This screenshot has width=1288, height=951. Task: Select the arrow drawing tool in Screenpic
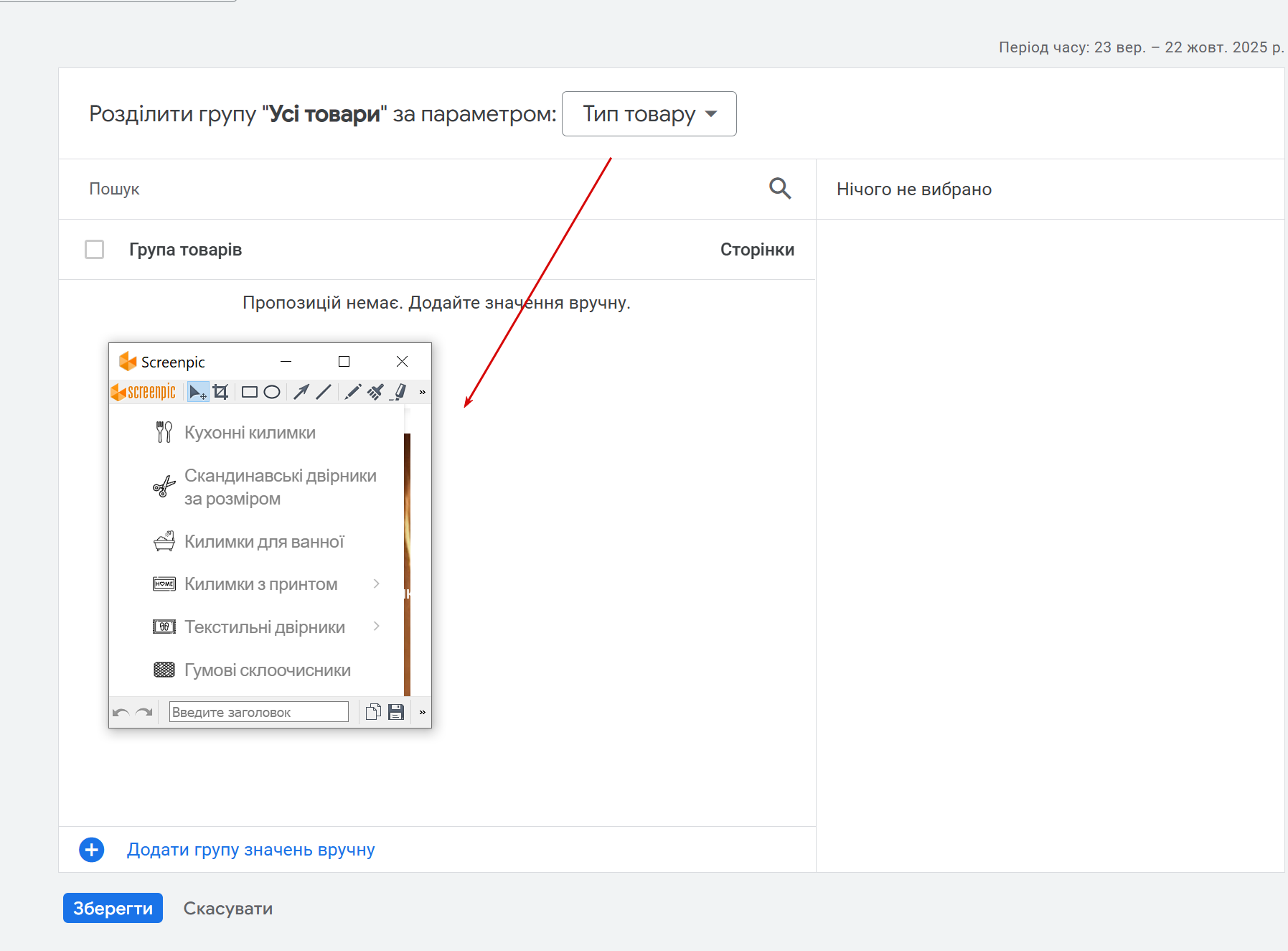click(301, 392)
